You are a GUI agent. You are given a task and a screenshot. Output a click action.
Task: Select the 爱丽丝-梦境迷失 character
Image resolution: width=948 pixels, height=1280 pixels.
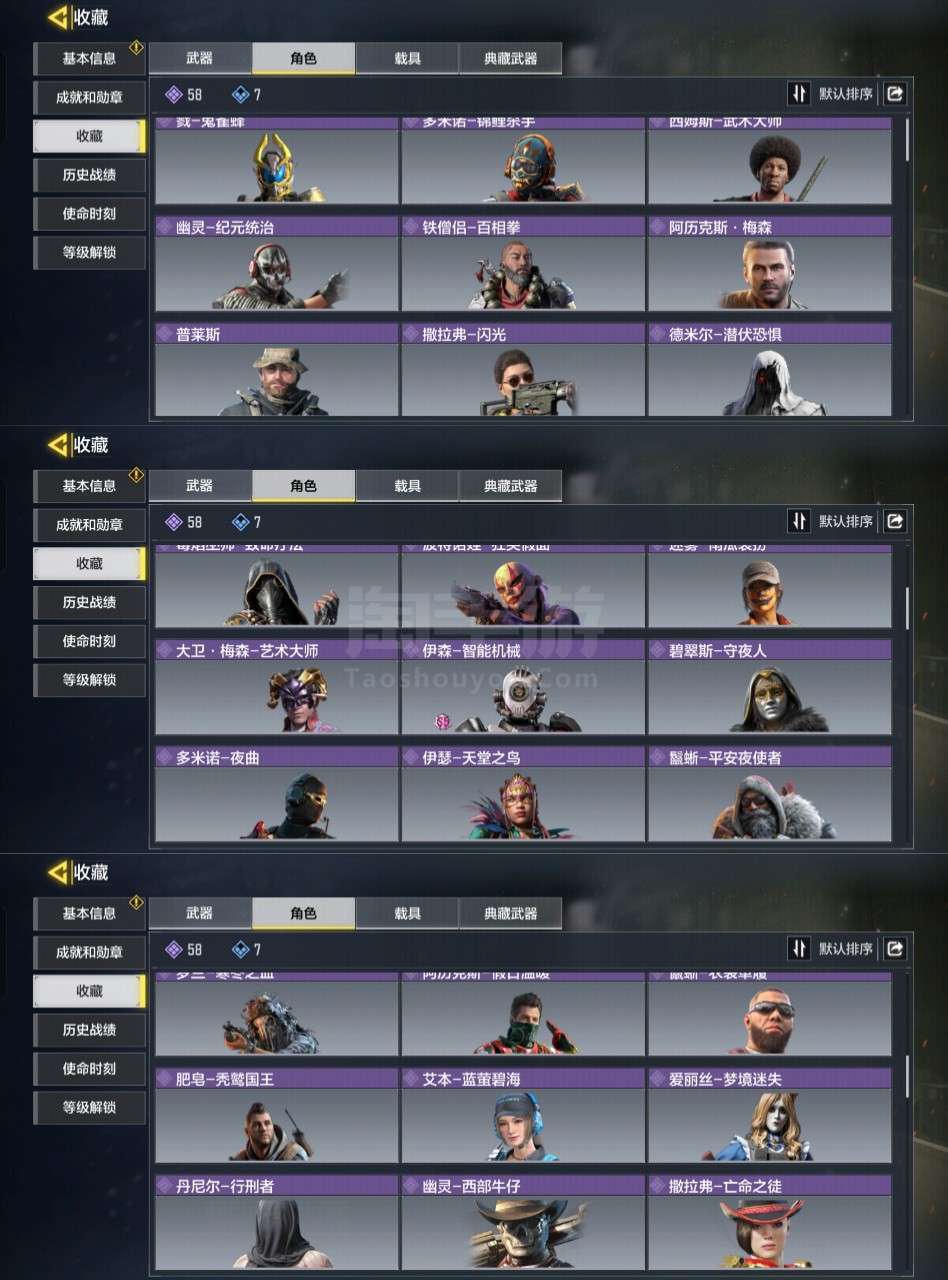(769, 1115)
